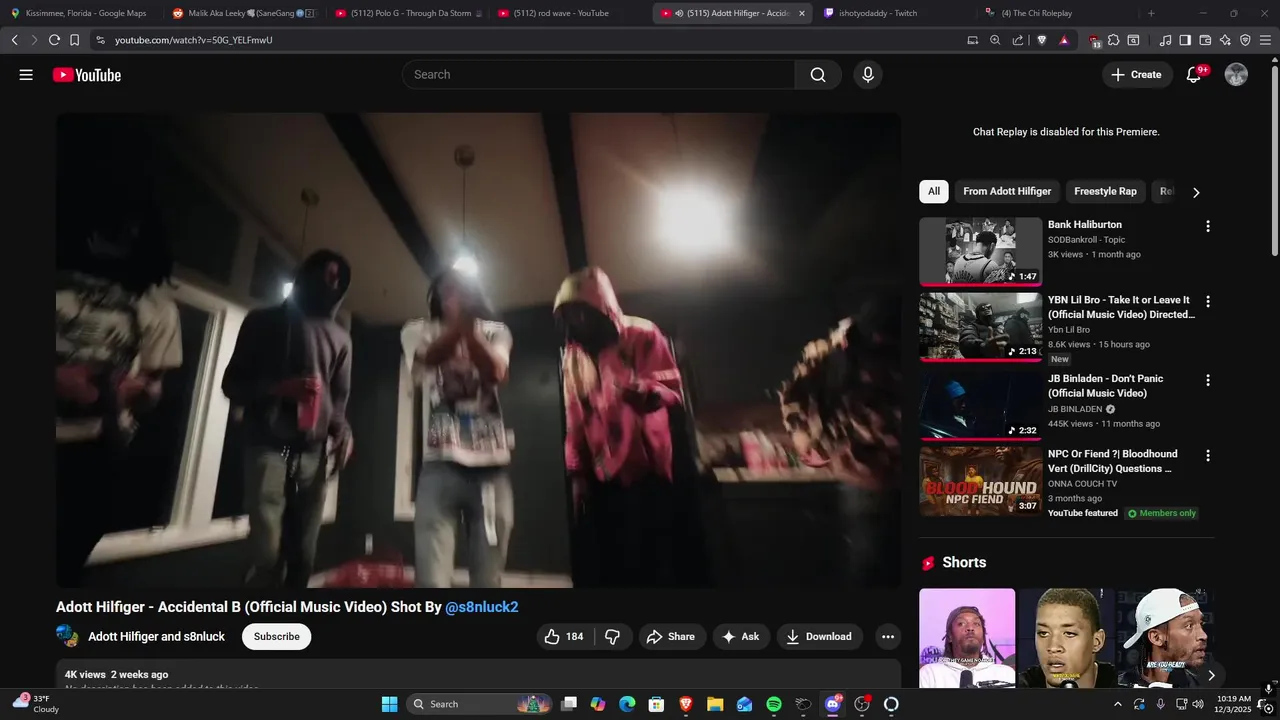This screenshot has height=720, width=1280.
Task: Switch to the ishotyodaddy Twitch tab
Action: point(897,13)
